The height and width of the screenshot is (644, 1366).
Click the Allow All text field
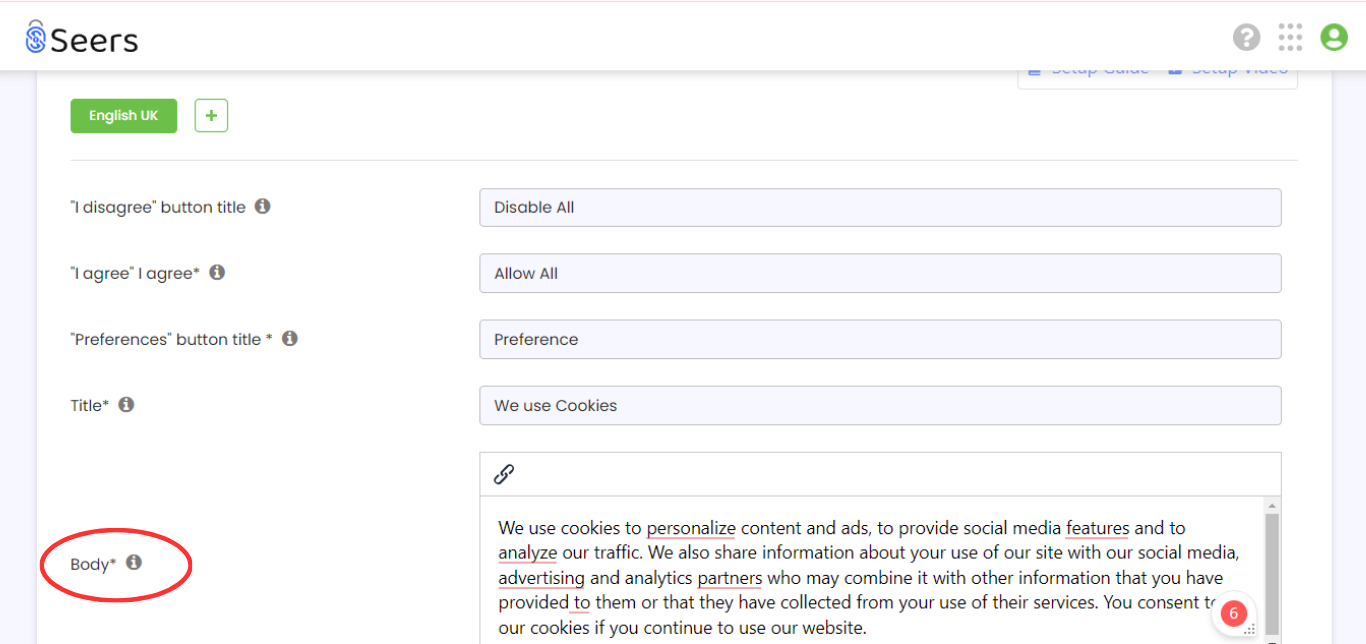pyautogui.click(x=880, y=273)
